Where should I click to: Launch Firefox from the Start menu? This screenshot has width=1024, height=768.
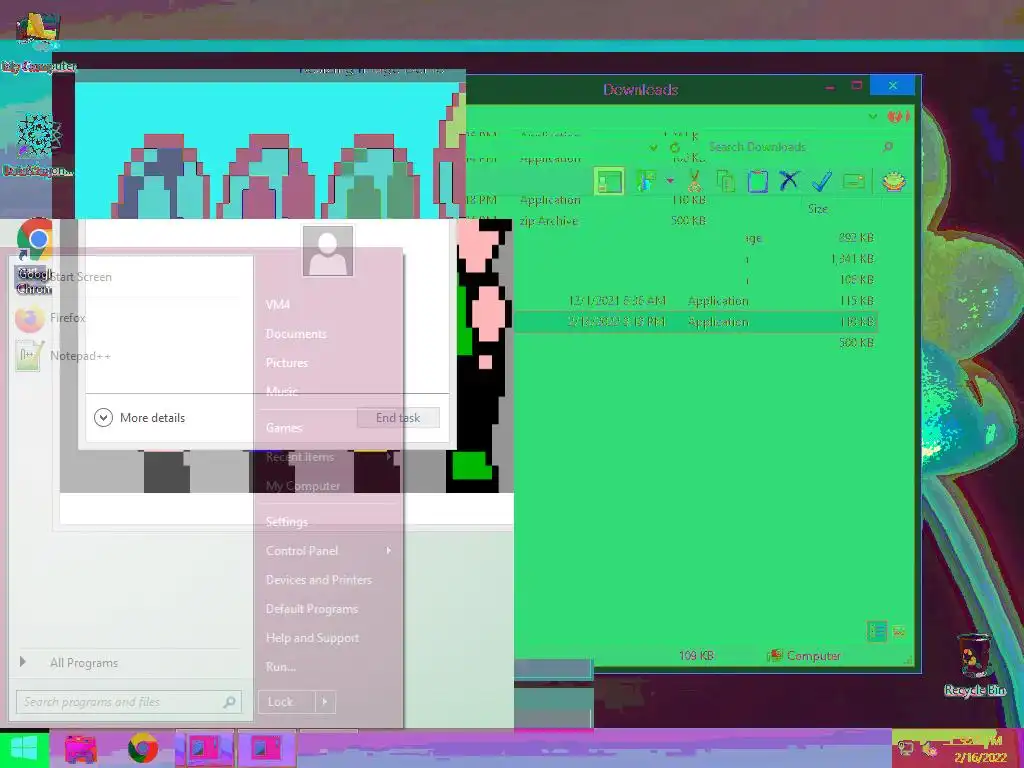point(50,319)
